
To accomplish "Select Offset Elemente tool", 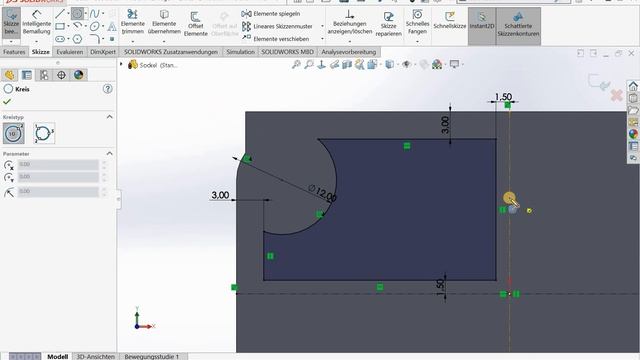I will [196, 24].
